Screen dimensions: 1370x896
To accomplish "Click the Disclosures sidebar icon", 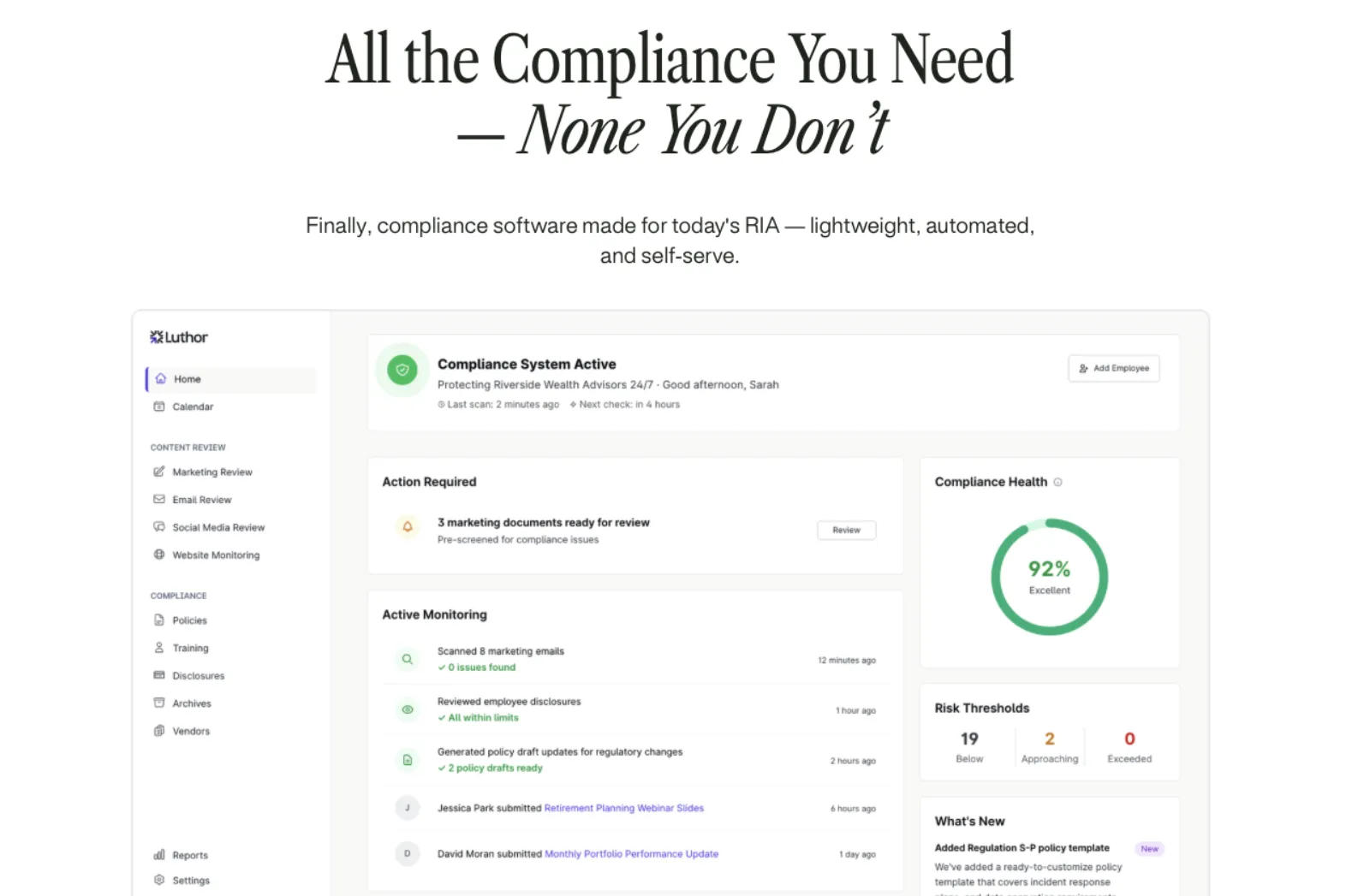I will point(159,675).
